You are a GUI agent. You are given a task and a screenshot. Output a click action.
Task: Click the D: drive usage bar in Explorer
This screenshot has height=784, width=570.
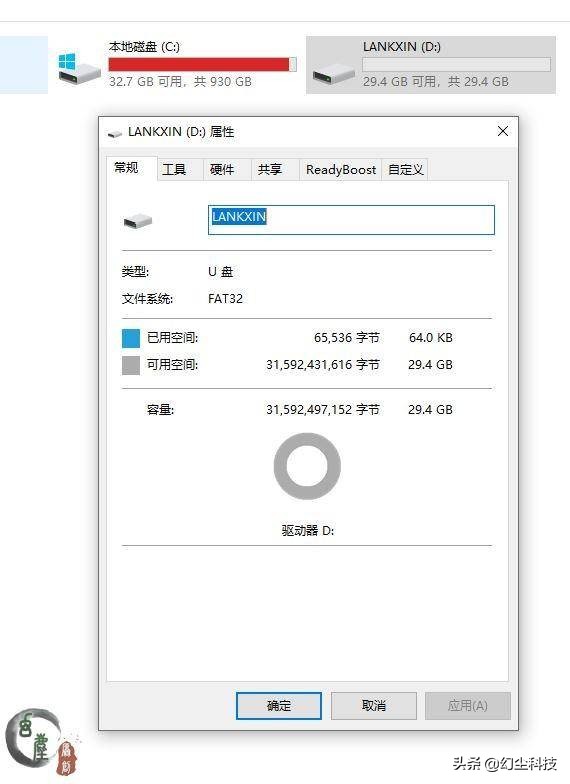point(456,64)
